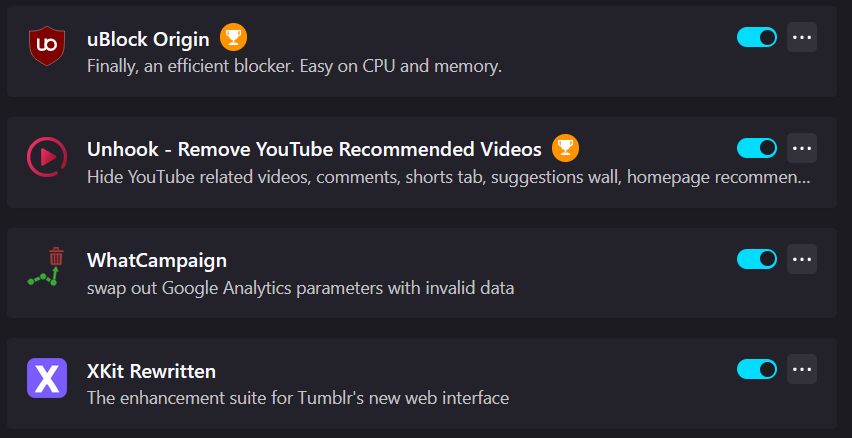The width and height of the screenshot is (852, 438).
Task: Select the XKit Rewritten title text
Action: pyautogui.click(x=151, y=372)
